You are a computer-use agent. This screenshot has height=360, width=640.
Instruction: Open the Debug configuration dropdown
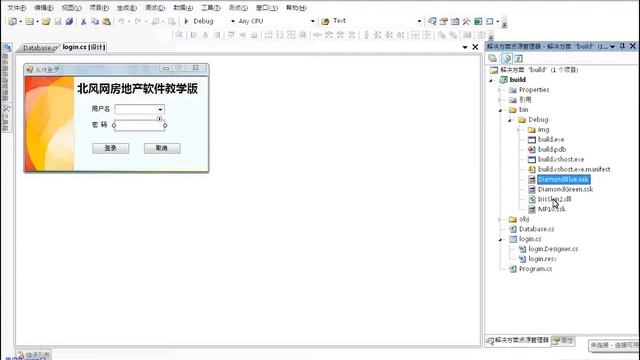click(233, 21)
